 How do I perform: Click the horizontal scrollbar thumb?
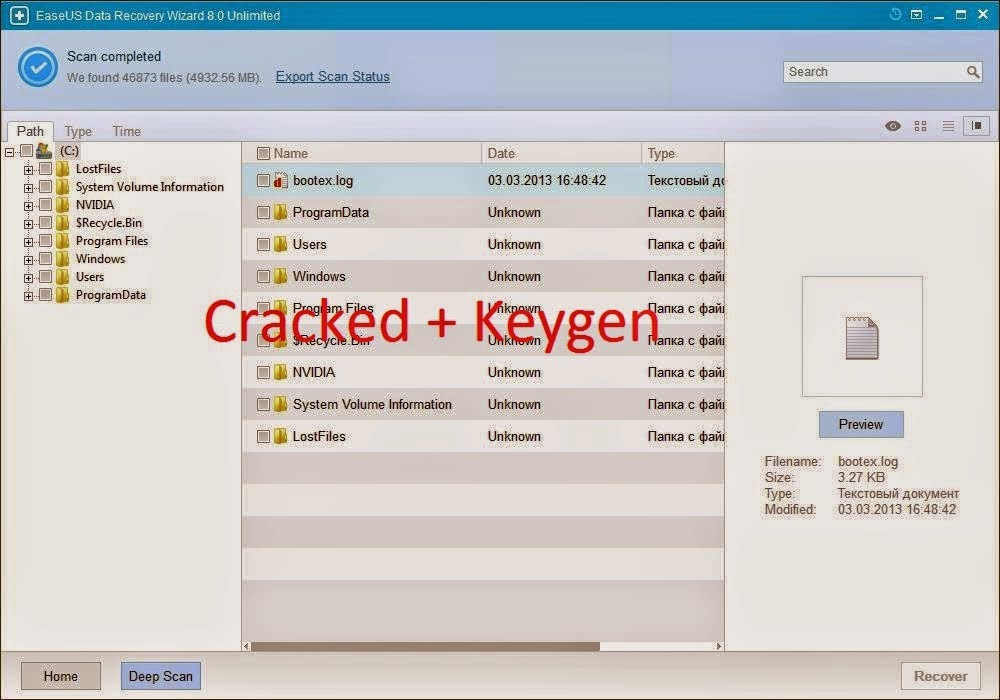tap(425, 646)
